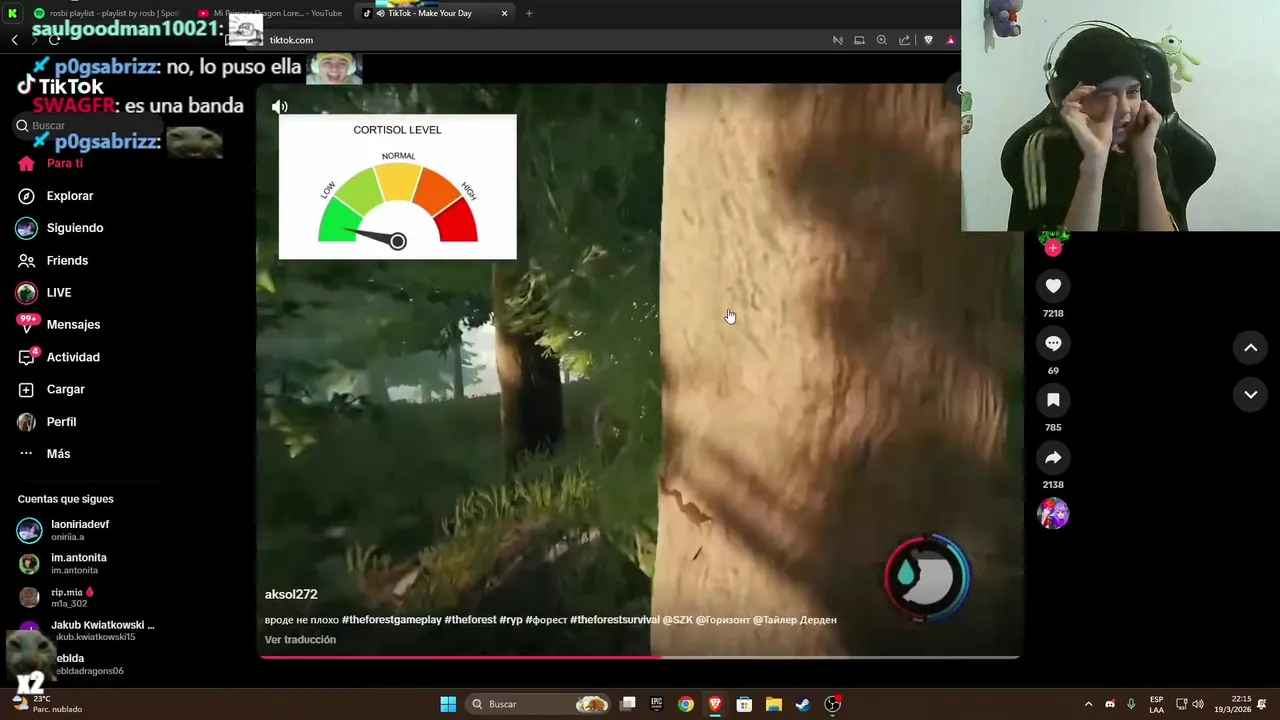Follow the creator with the red plus badge
The image size is (1280, 720).
tap(1053, 247)
